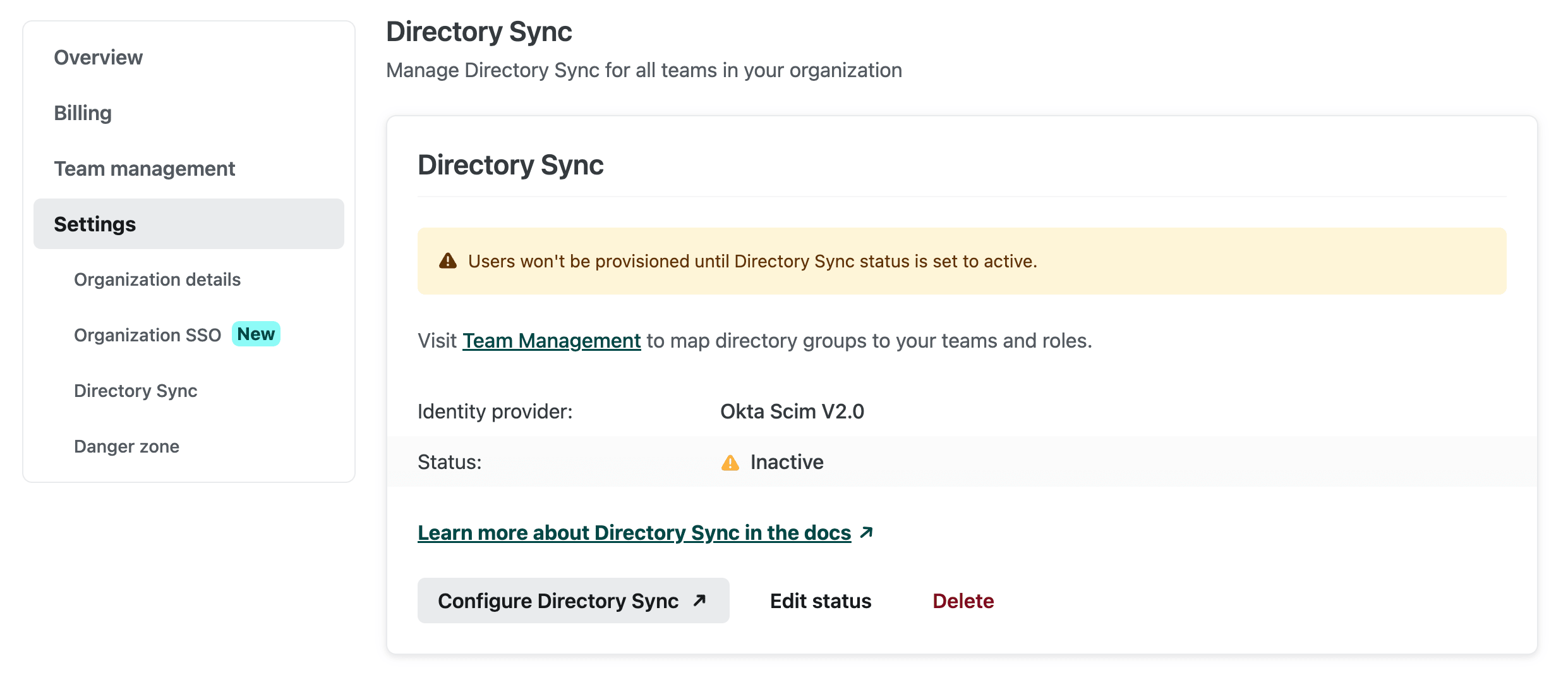Open the Overview menu item

[98, 58]
